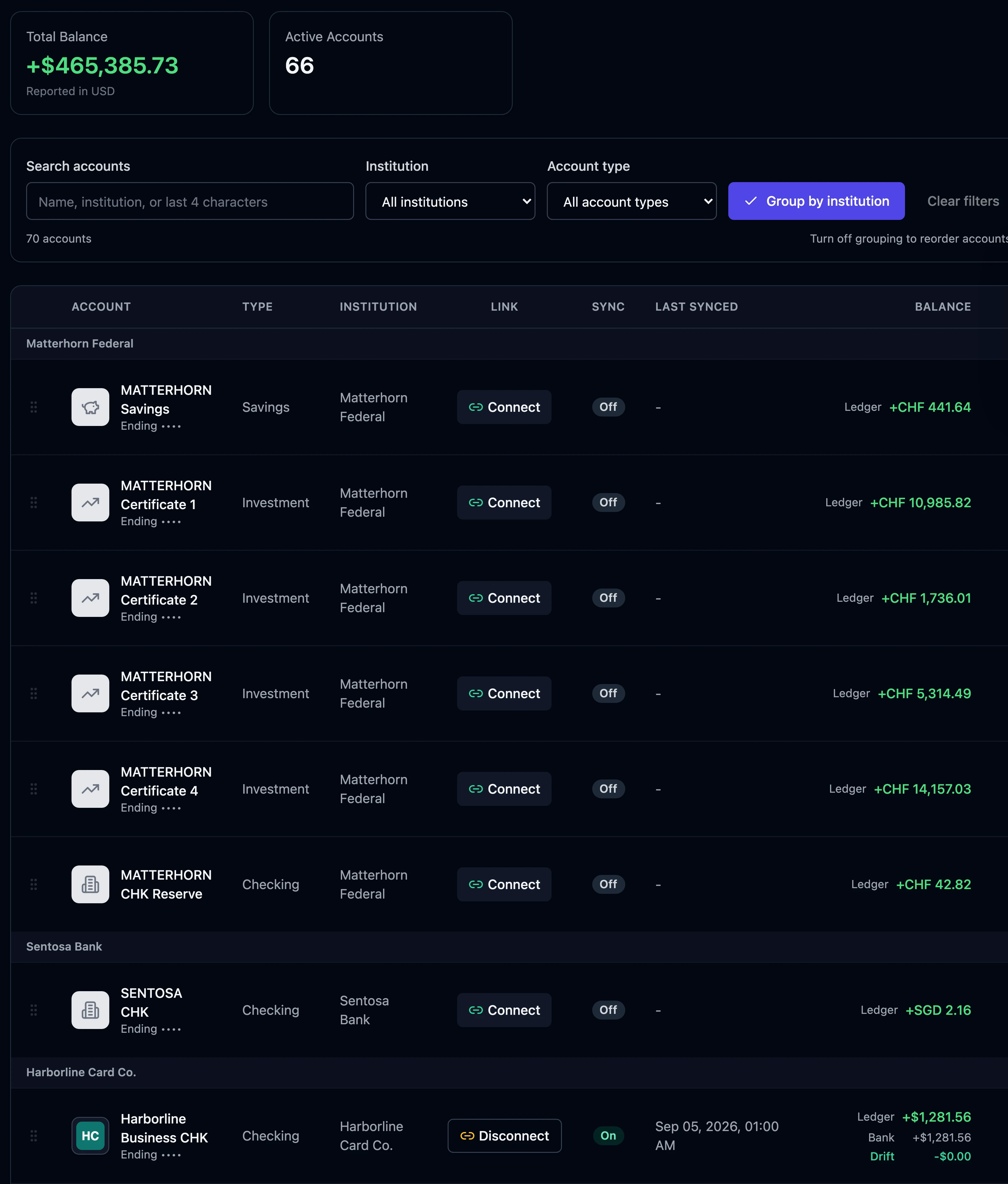Screen dimensions: 1008x1184
Task: Connect the MATTERHORN Certificate 1 account
Action: coord(504,502)
